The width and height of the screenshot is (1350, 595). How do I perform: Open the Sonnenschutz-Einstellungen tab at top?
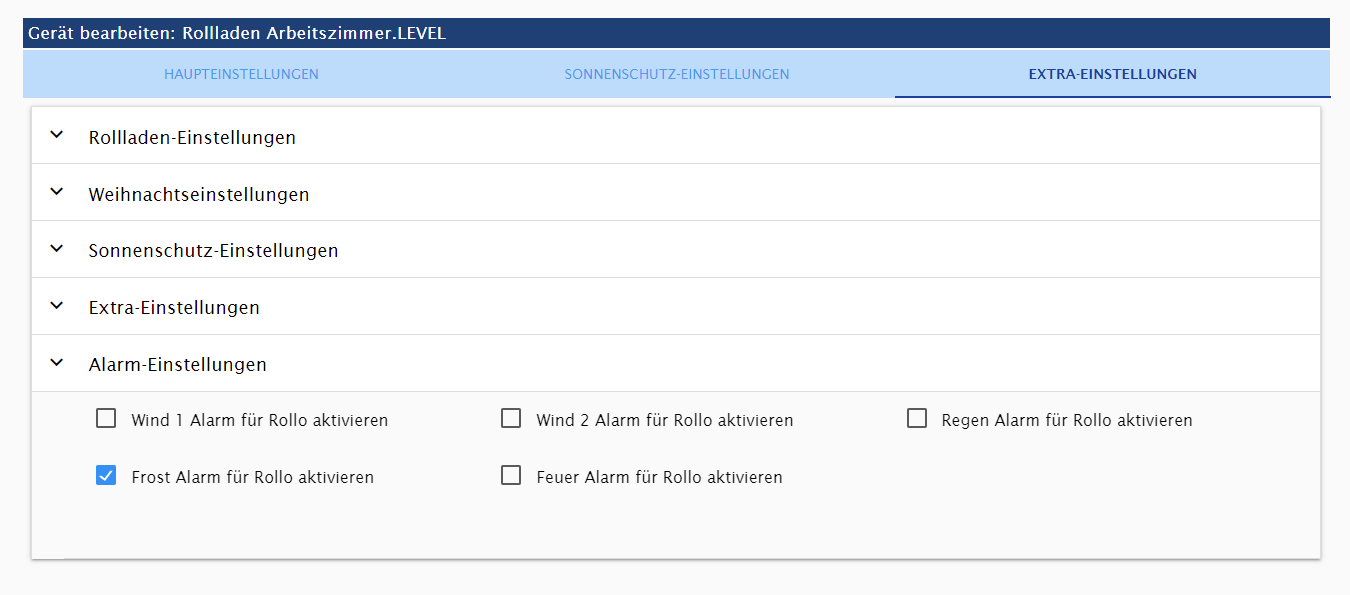(677, 74)
